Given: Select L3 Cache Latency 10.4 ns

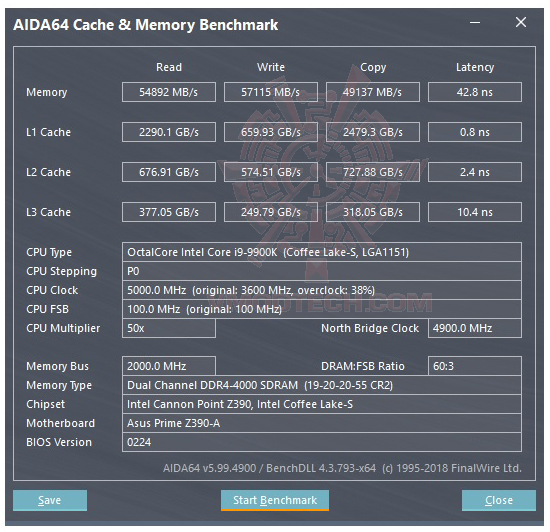Looking at the screenshot, I should coord(475,212).
